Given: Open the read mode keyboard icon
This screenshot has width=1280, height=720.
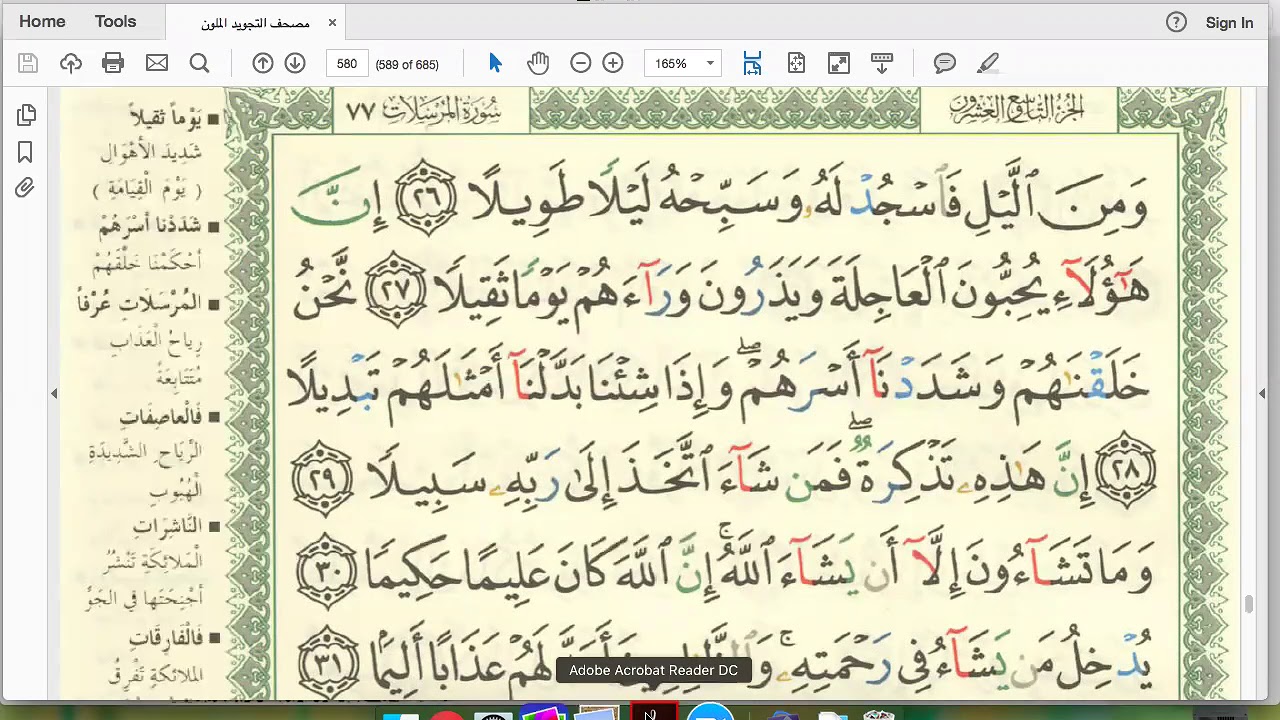Looking at the screenshot, I should (882, 63).
